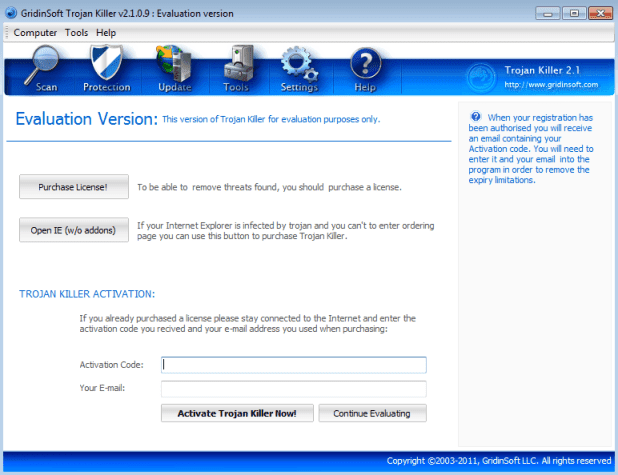This screenshot has height=475, width=618.
Task: Click the Continue Evaluating button
Action: (x=372, y=413)
